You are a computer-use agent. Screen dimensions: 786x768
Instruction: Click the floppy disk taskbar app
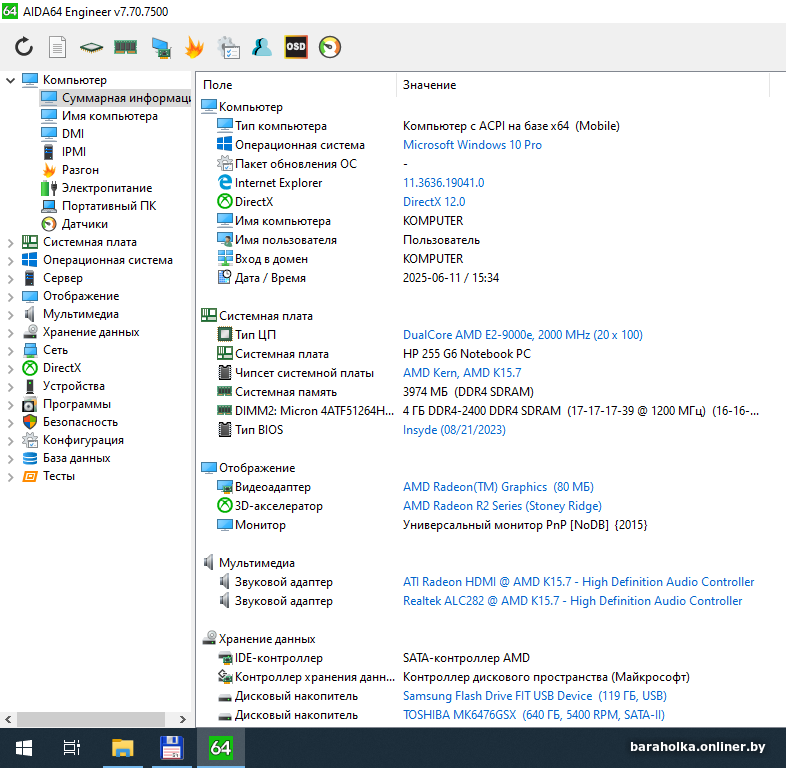171,748
